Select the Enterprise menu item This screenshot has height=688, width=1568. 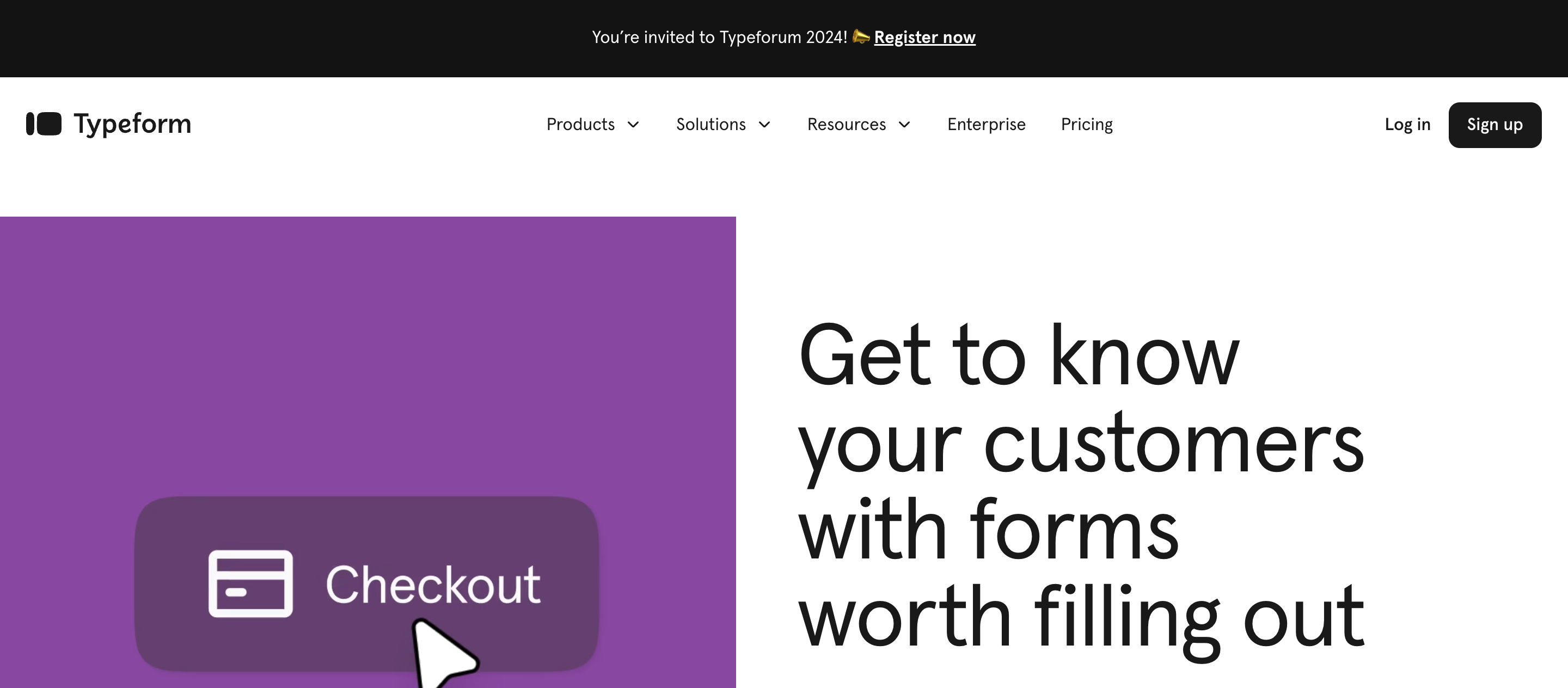point(985,124)
